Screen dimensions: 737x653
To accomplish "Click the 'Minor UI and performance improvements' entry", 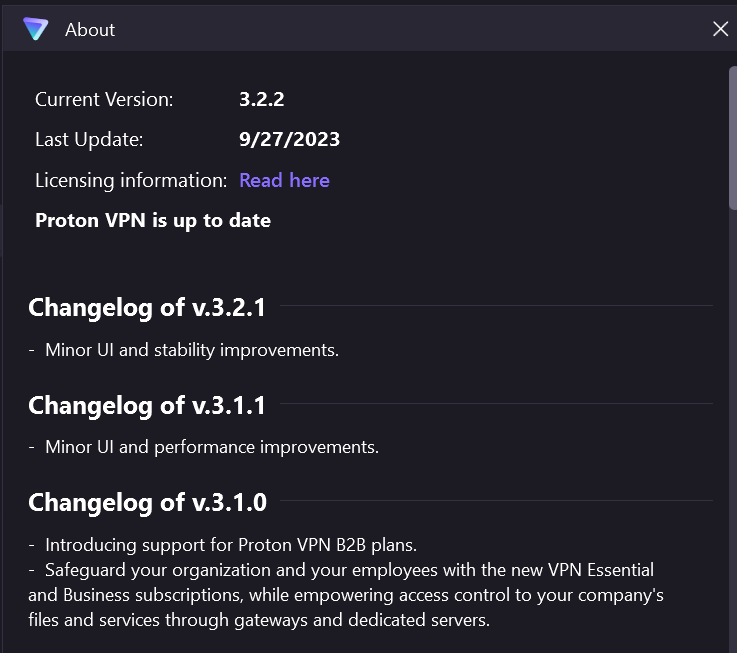I will pyautogui.click(x=211, y=447).
